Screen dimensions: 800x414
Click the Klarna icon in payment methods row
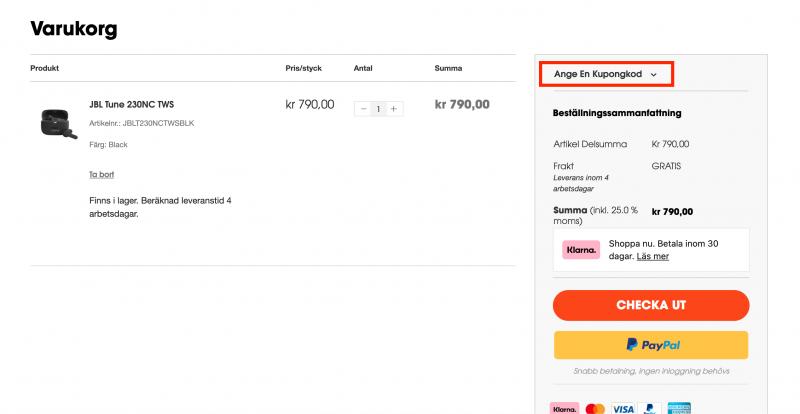click(564, 409)
